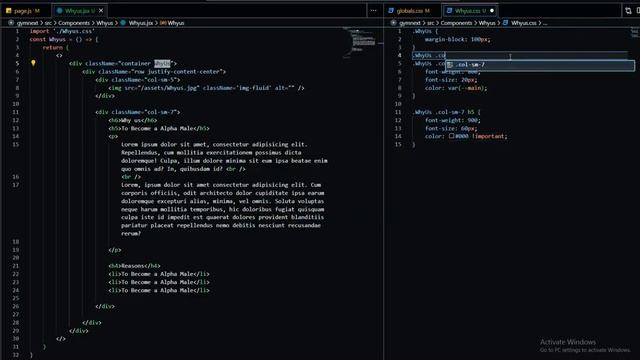Click the React file icon in left breadcrumb
This screenshot has width=640, height=360.
click(x=123, y=23)
